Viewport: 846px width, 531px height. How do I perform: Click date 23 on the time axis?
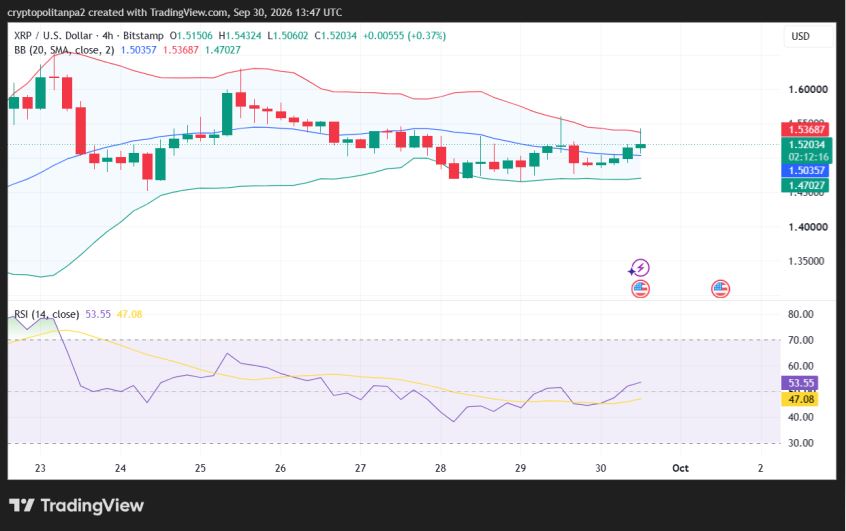(x=40, y=468)
